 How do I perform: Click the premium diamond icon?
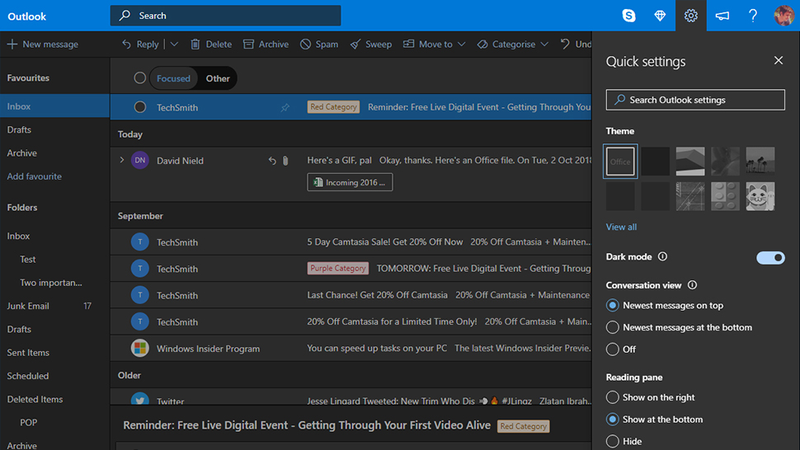coord(660,16)
